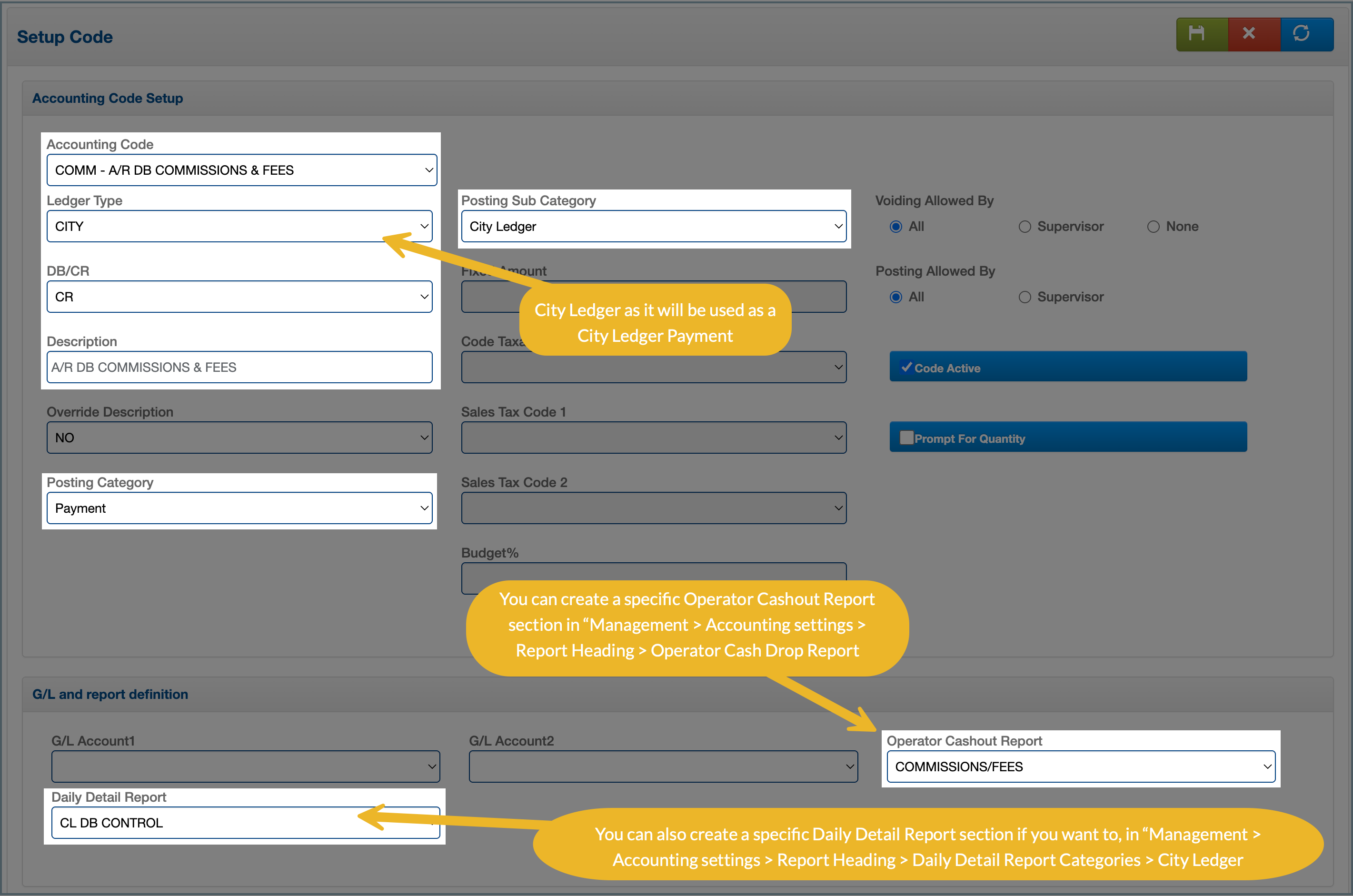Select Supervisor under Posting Allowed By
The width and height of the screenshot is (1353, 896).
[x=1025, y=297]
